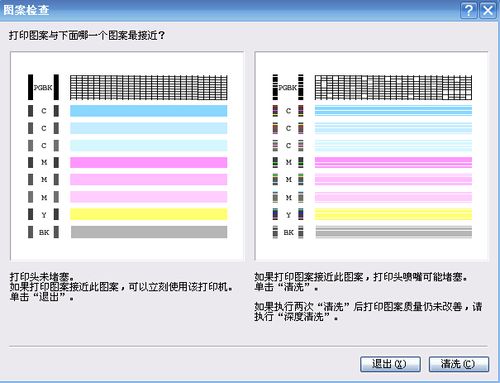Viewport: 500px width, 383px height.
Task: Close the 图案检查 dialog
Action: tap(488, 10)
